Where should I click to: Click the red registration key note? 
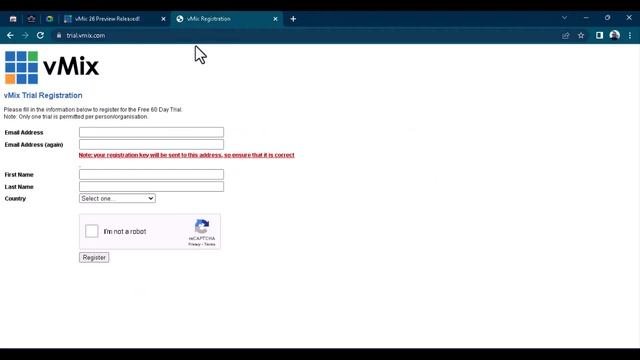tap(187, 155)
